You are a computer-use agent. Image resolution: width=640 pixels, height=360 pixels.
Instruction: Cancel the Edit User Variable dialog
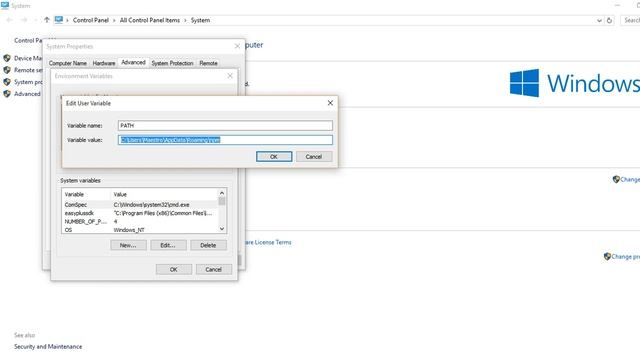(x=313, y=157)
